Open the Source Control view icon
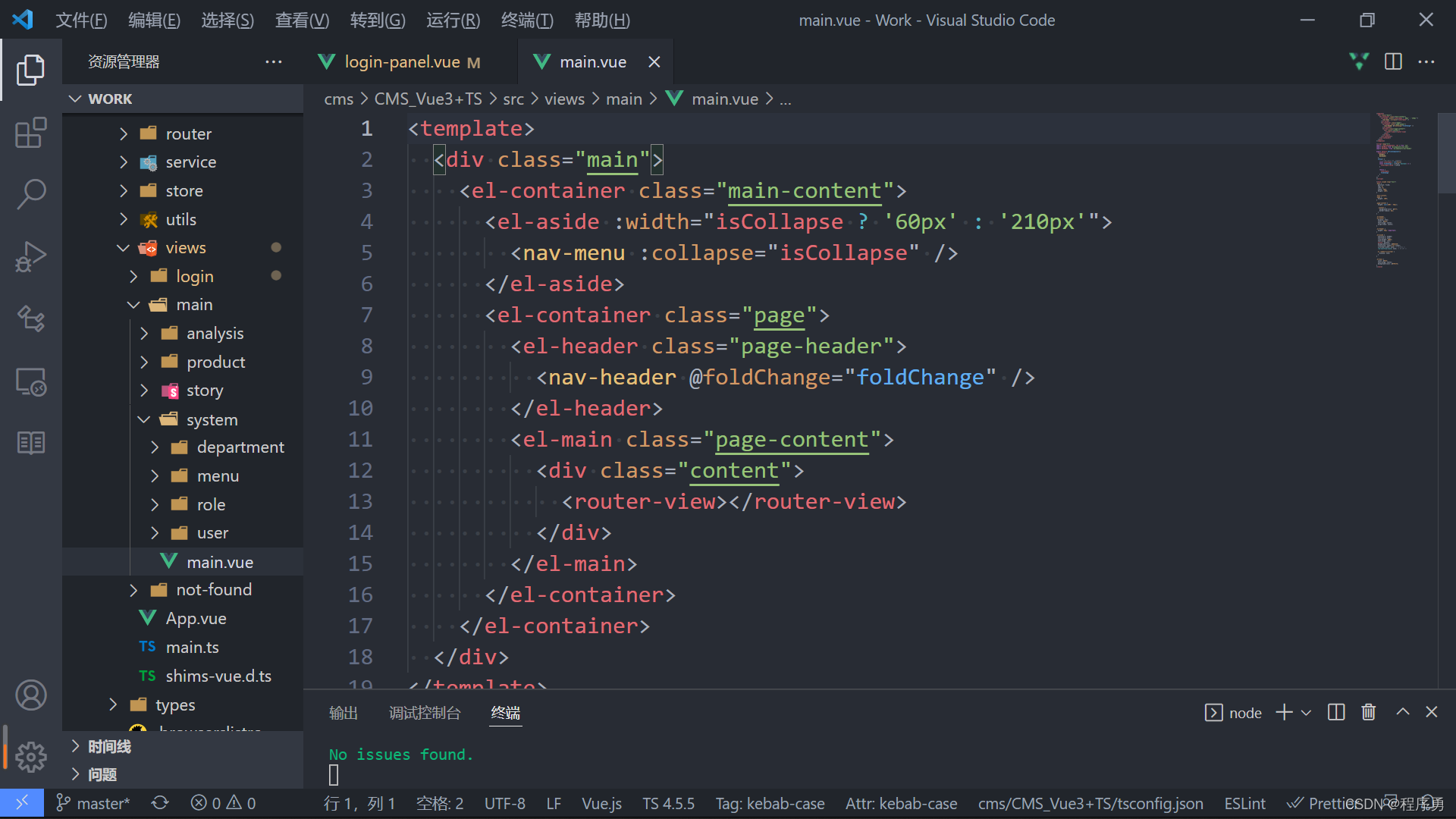 (x=30, y=318)
